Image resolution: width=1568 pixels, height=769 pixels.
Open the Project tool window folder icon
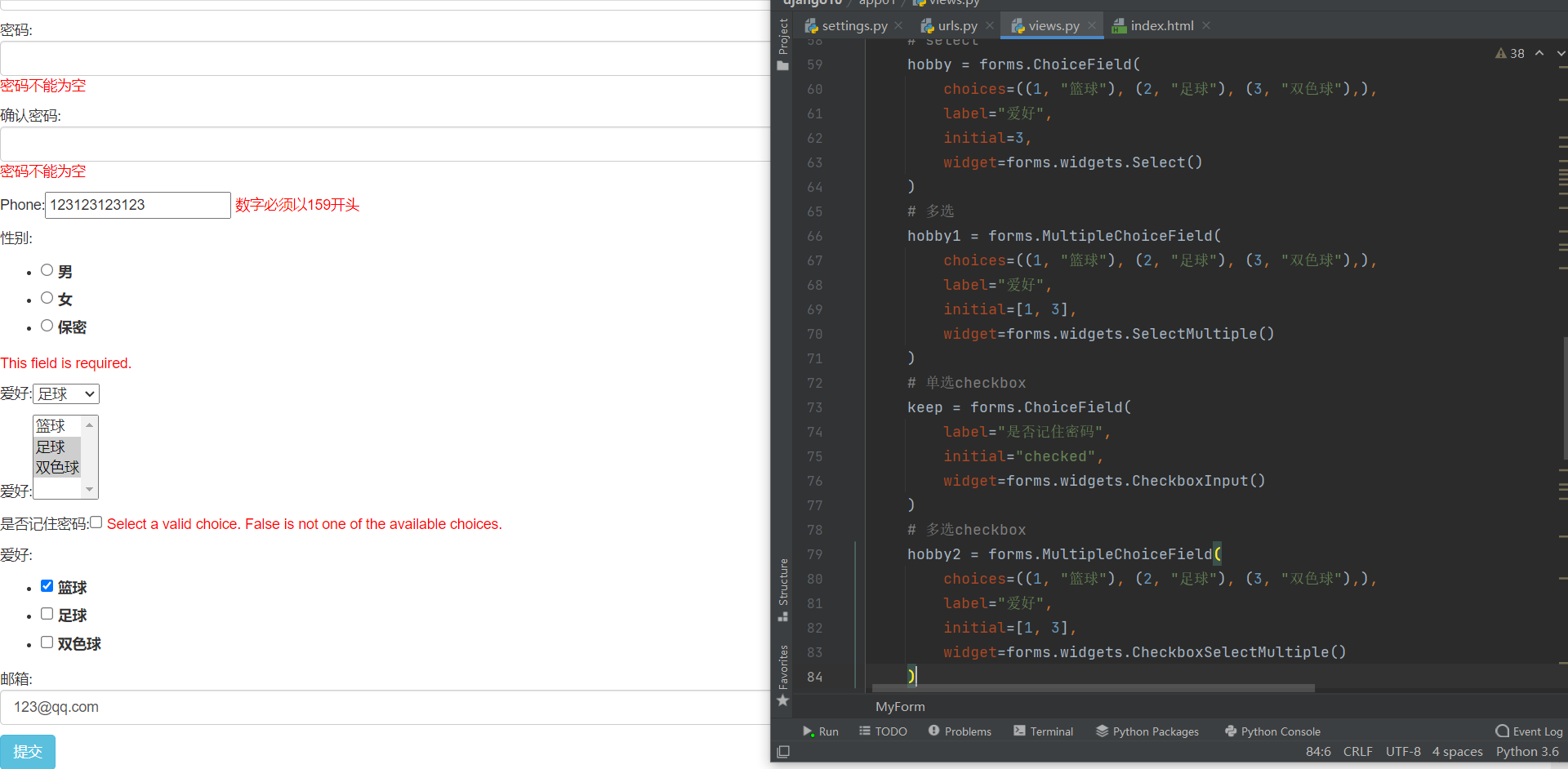[x=783, y=65]
